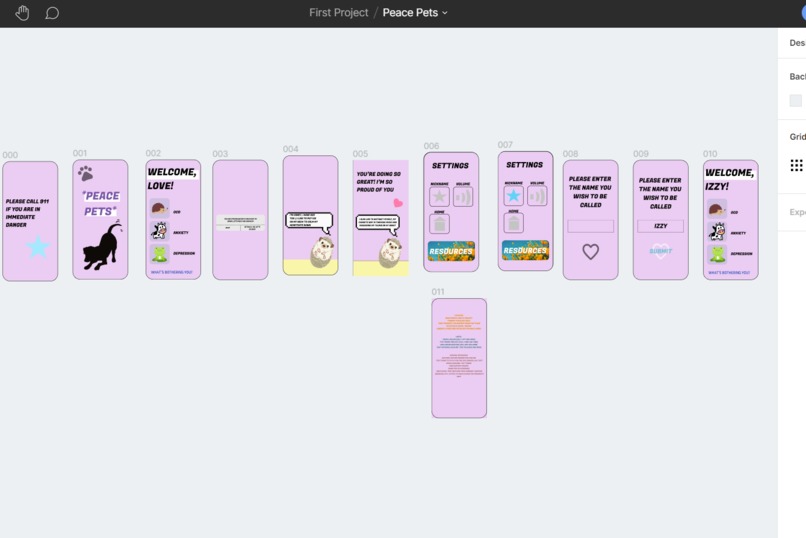Click the frame label 007

click(x=505, y=145)
